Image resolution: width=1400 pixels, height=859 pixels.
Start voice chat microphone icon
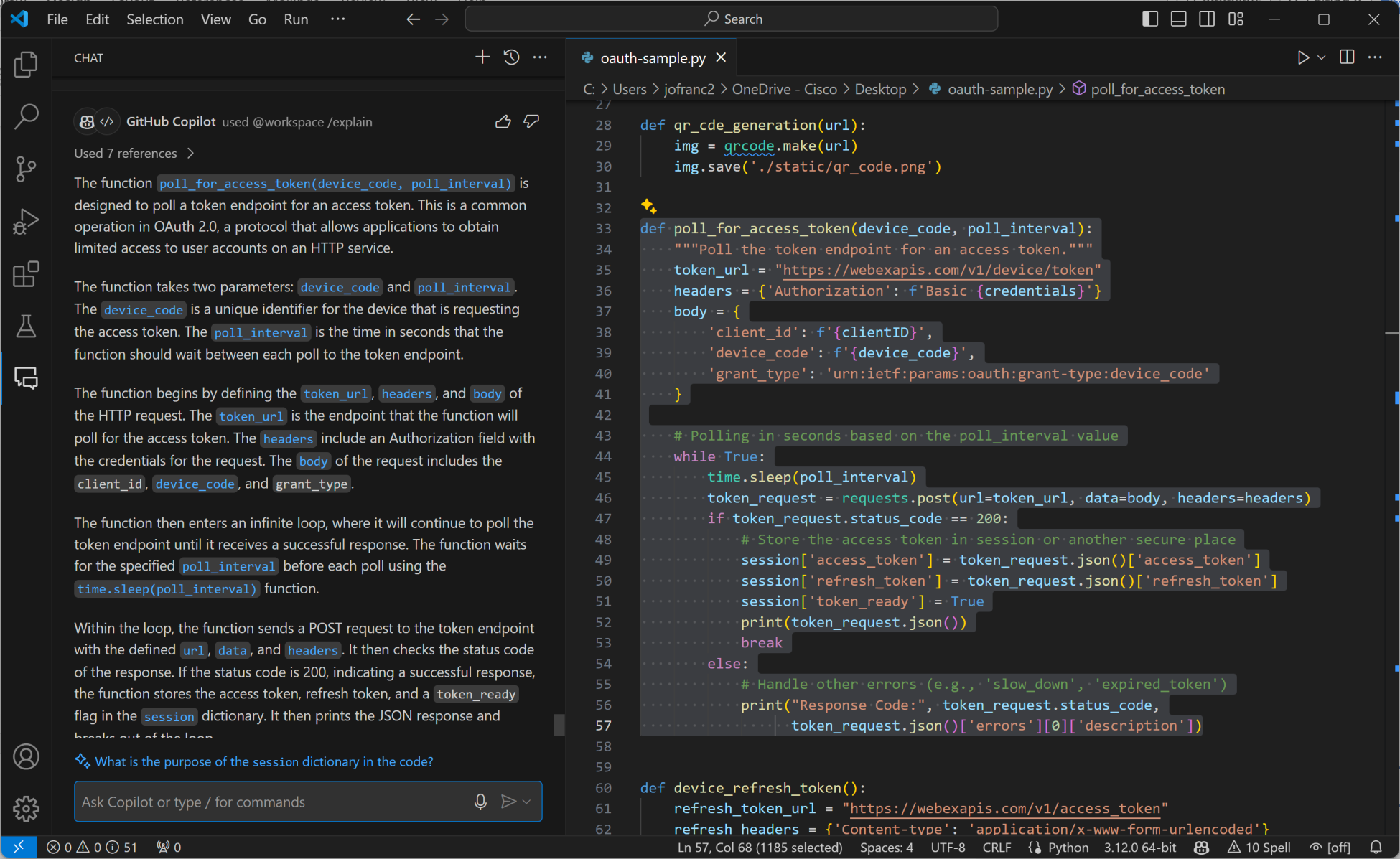[x=480, y=802]
